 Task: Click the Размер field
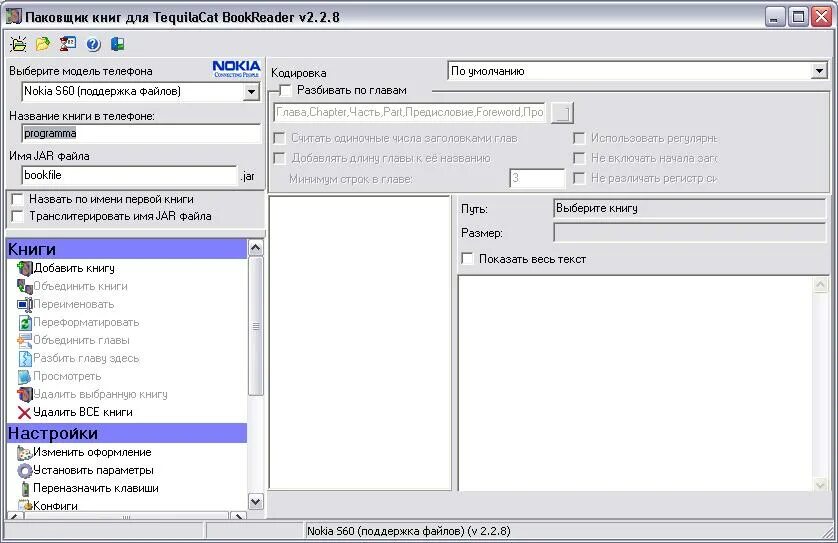click(690, 233)
